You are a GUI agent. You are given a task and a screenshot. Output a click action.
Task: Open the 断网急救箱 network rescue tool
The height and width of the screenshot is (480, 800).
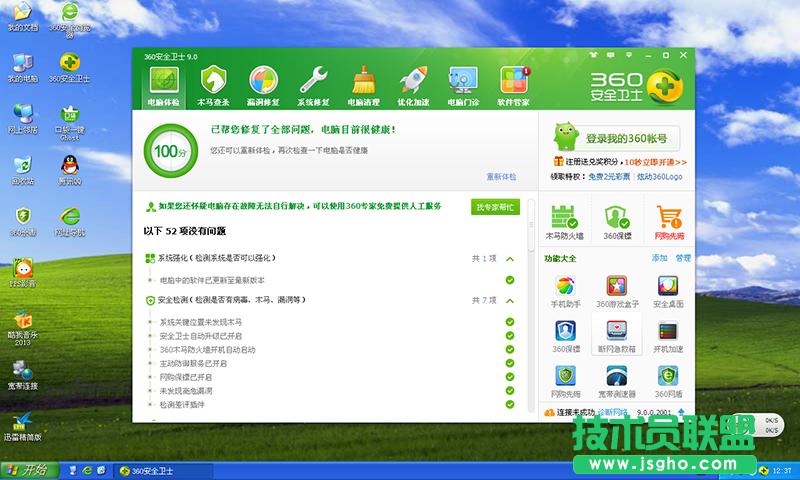[x=617, y=336]
